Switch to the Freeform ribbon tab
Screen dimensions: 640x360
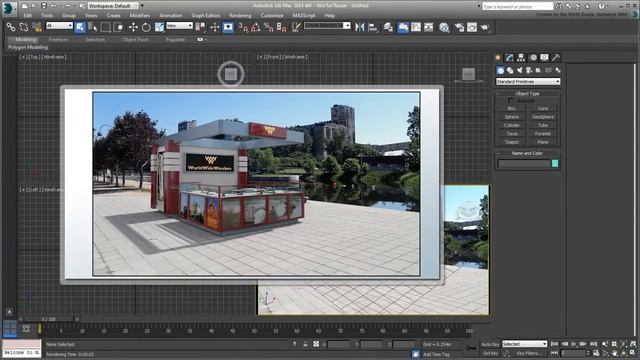58,40
